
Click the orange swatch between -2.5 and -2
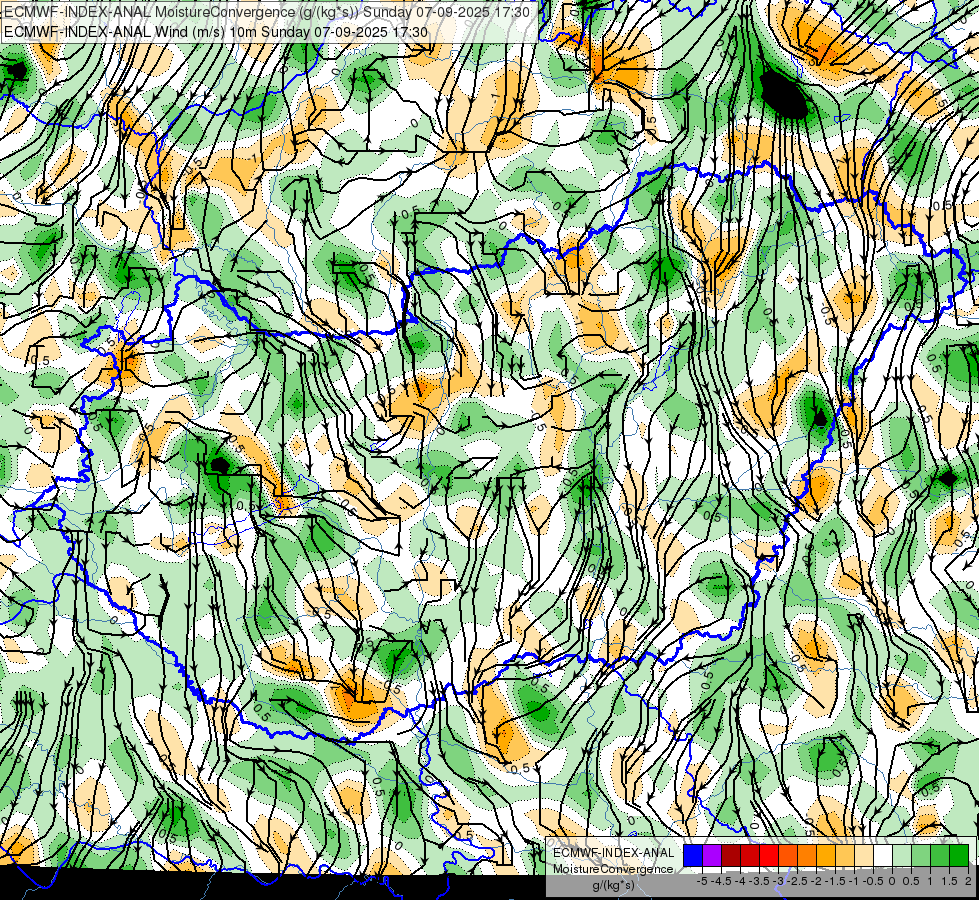pyautogui.click(x=807, y=856)
